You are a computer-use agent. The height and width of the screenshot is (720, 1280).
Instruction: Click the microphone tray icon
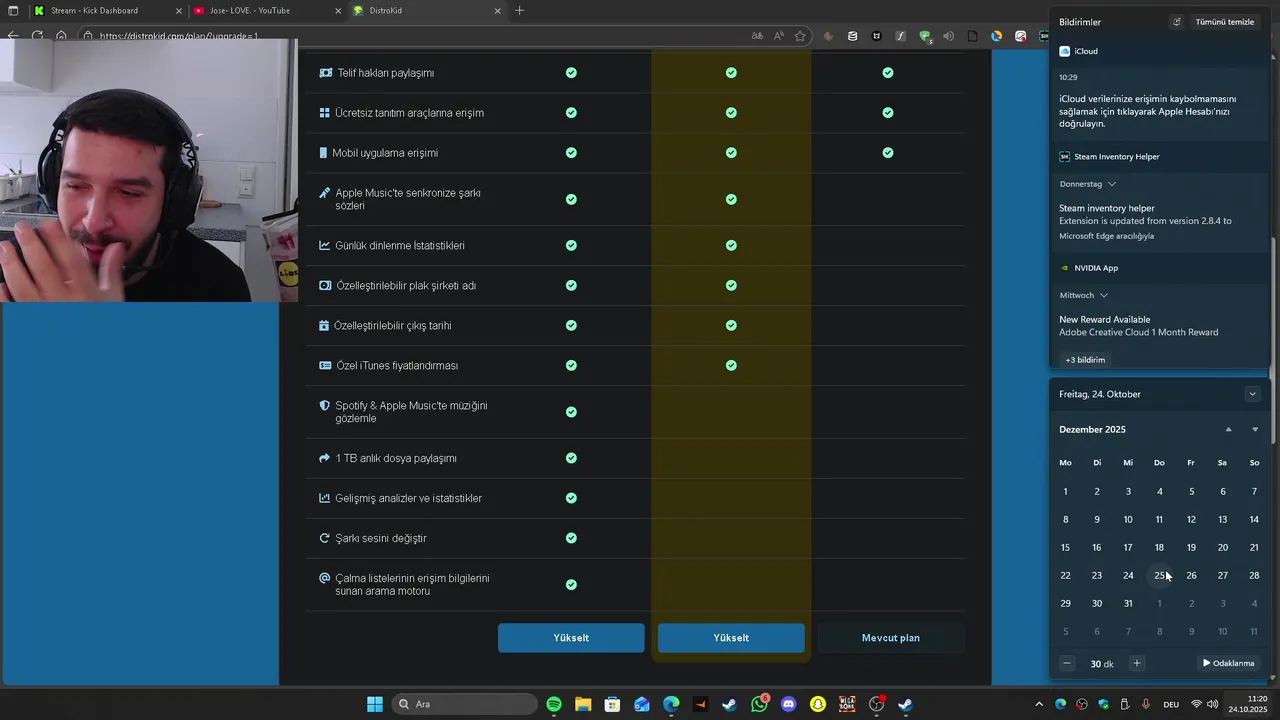[1146, 704]
